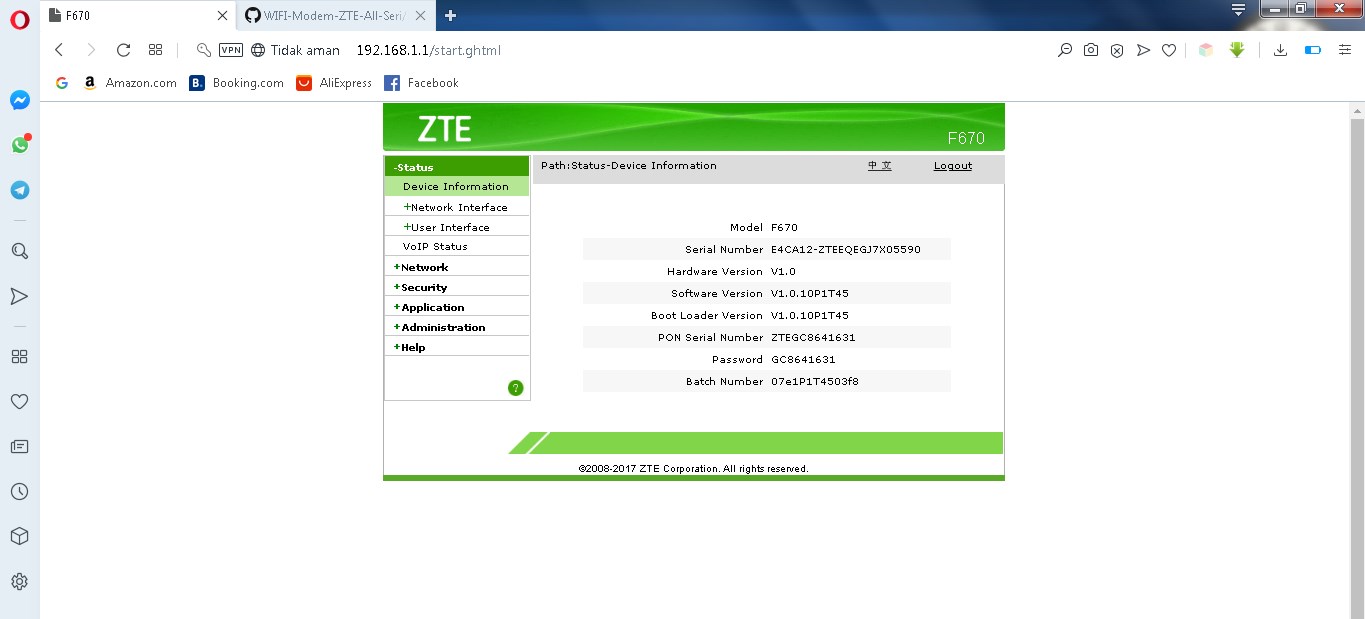Open Booking.com bookmark
This screenshot has width=1365, height=619.
tap(237, 83)
